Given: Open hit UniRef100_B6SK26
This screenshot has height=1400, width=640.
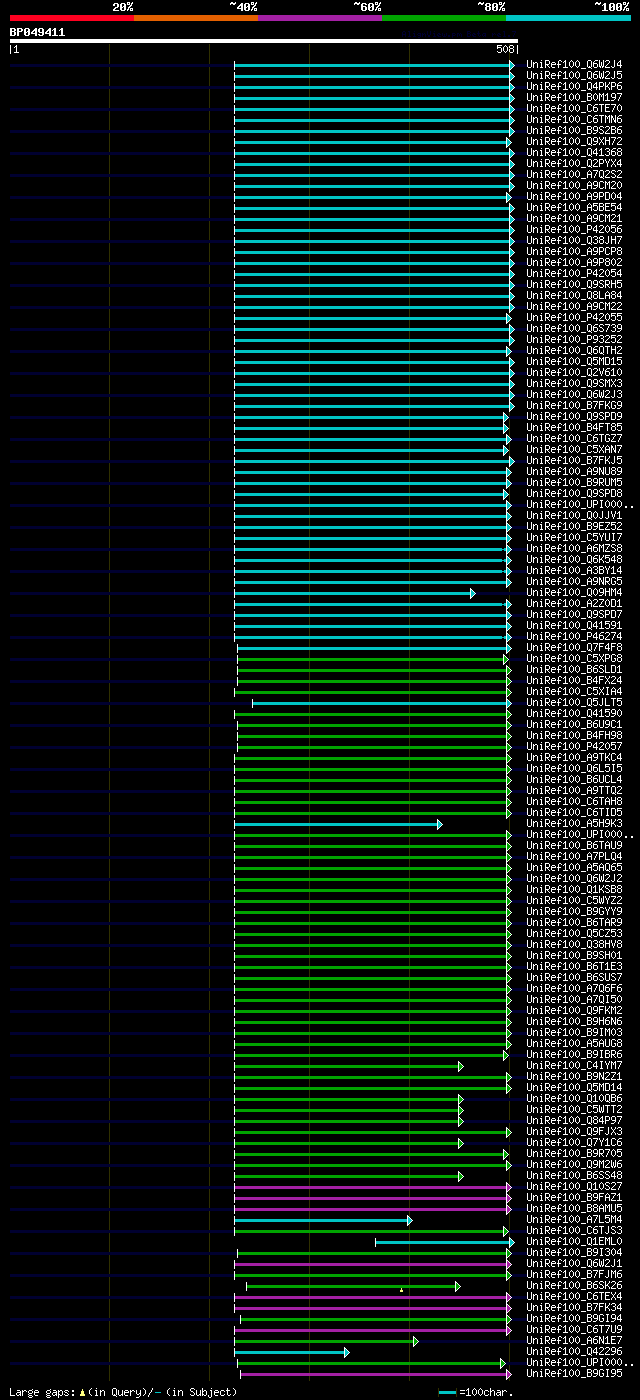Looking at the screenshot, I should [574, 1286].
